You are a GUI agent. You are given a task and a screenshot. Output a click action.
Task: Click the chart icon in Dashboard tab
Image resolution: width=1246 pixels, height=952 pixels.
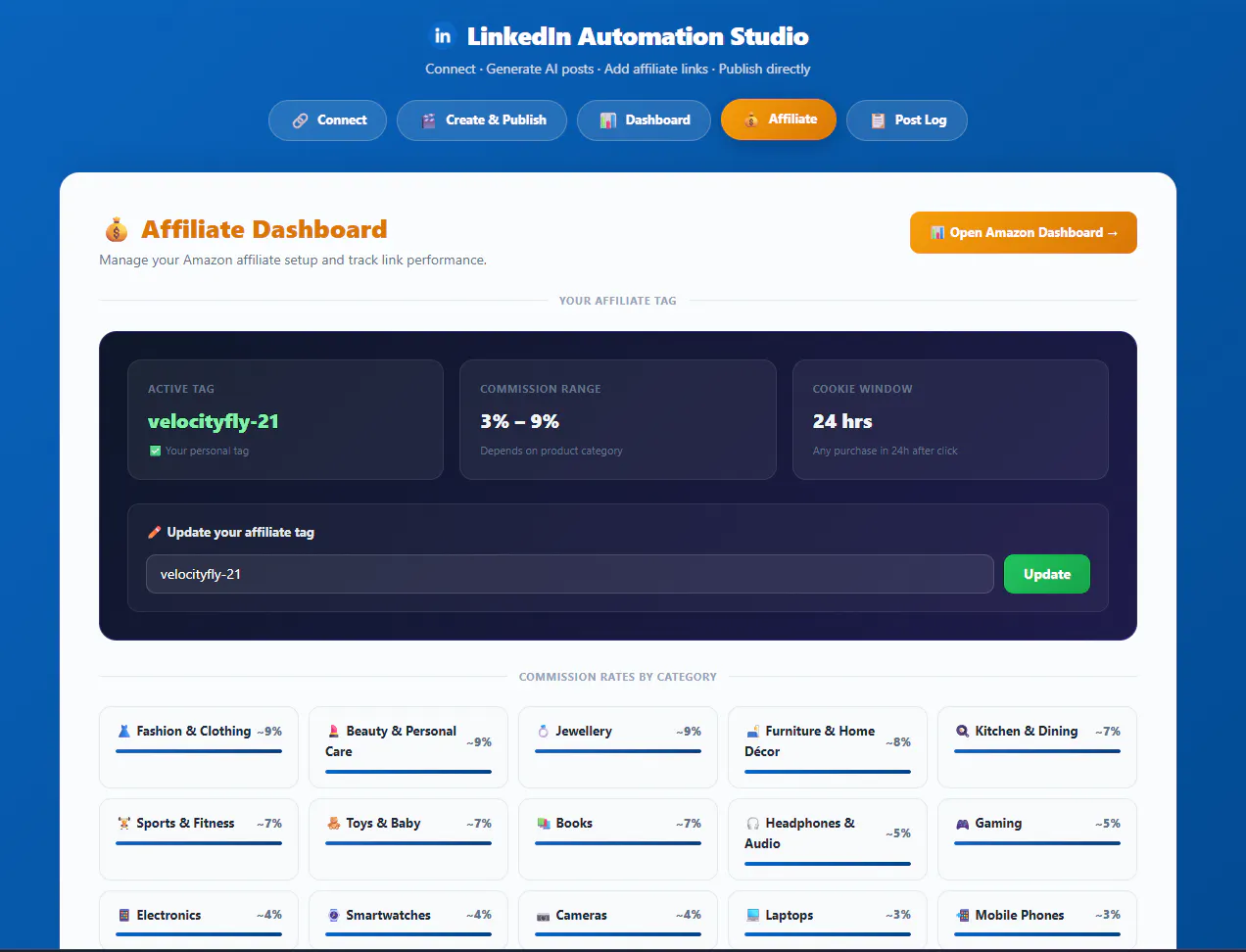tap(608, 120)
